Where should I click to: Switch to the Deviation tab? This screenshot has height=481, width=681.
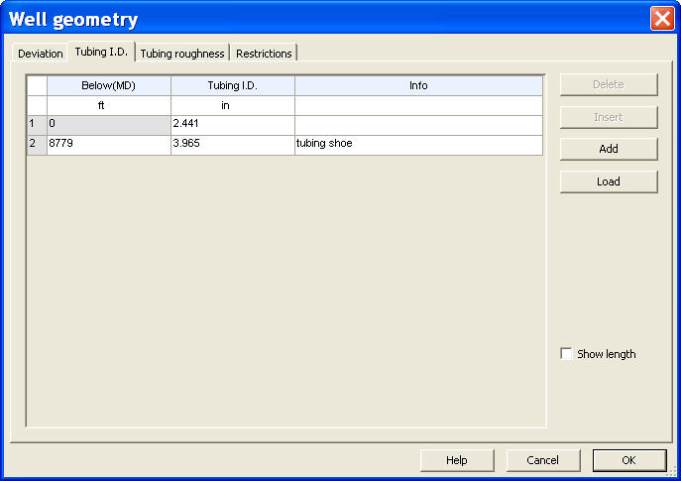[40, 53]
